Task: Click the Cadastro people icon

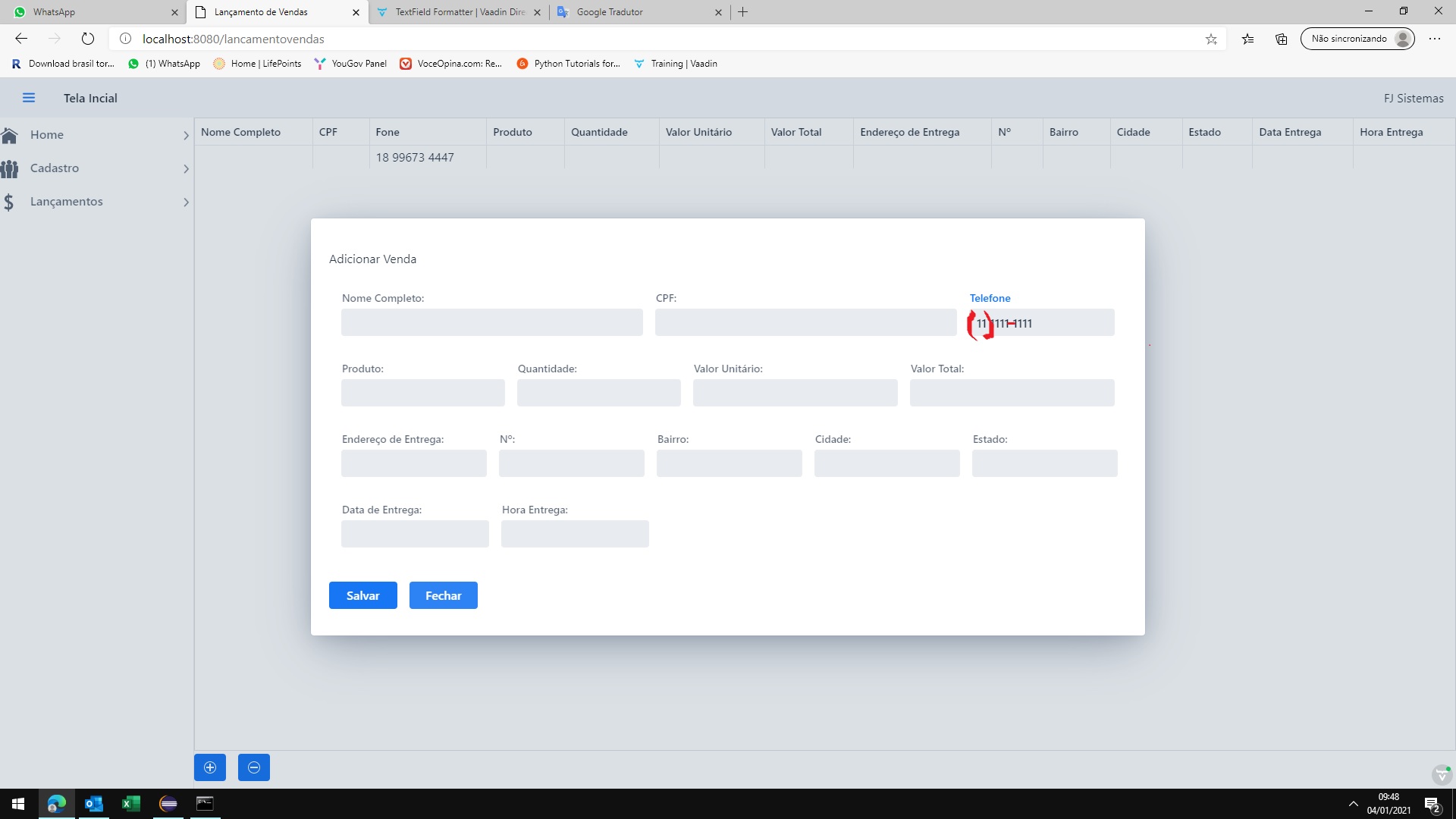Action: [10, 168]
